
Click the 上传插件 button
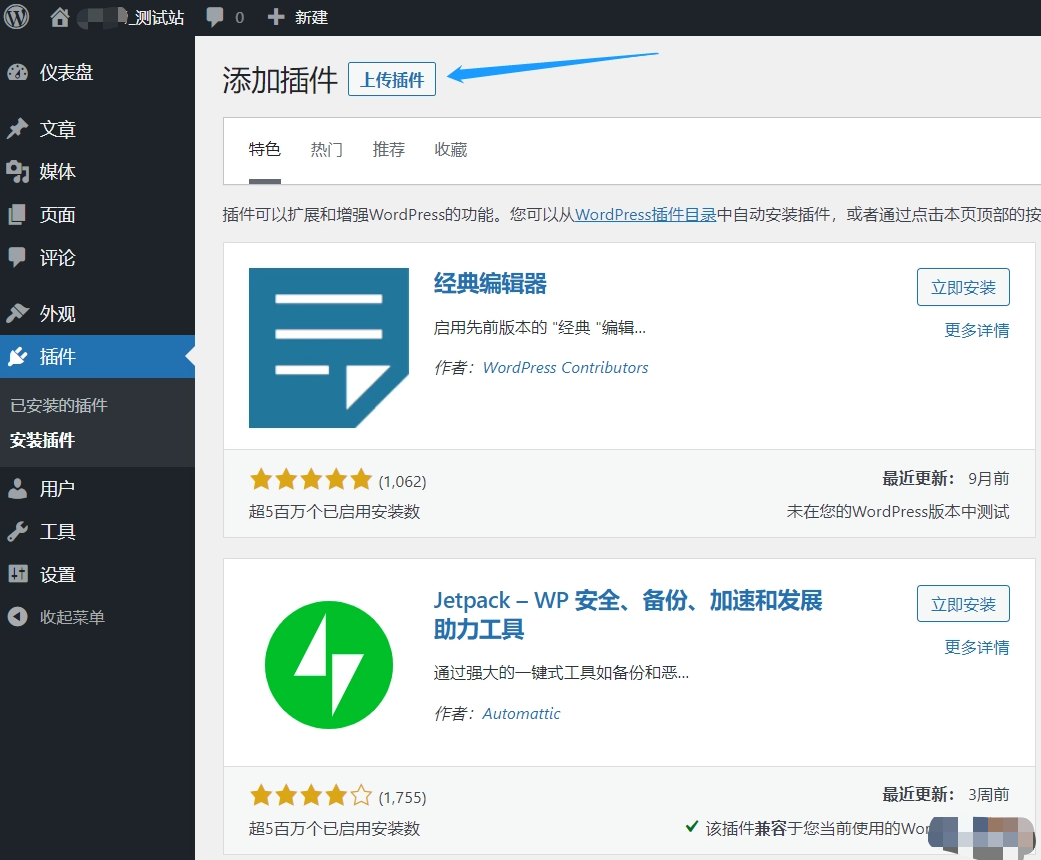coord(391,80)
